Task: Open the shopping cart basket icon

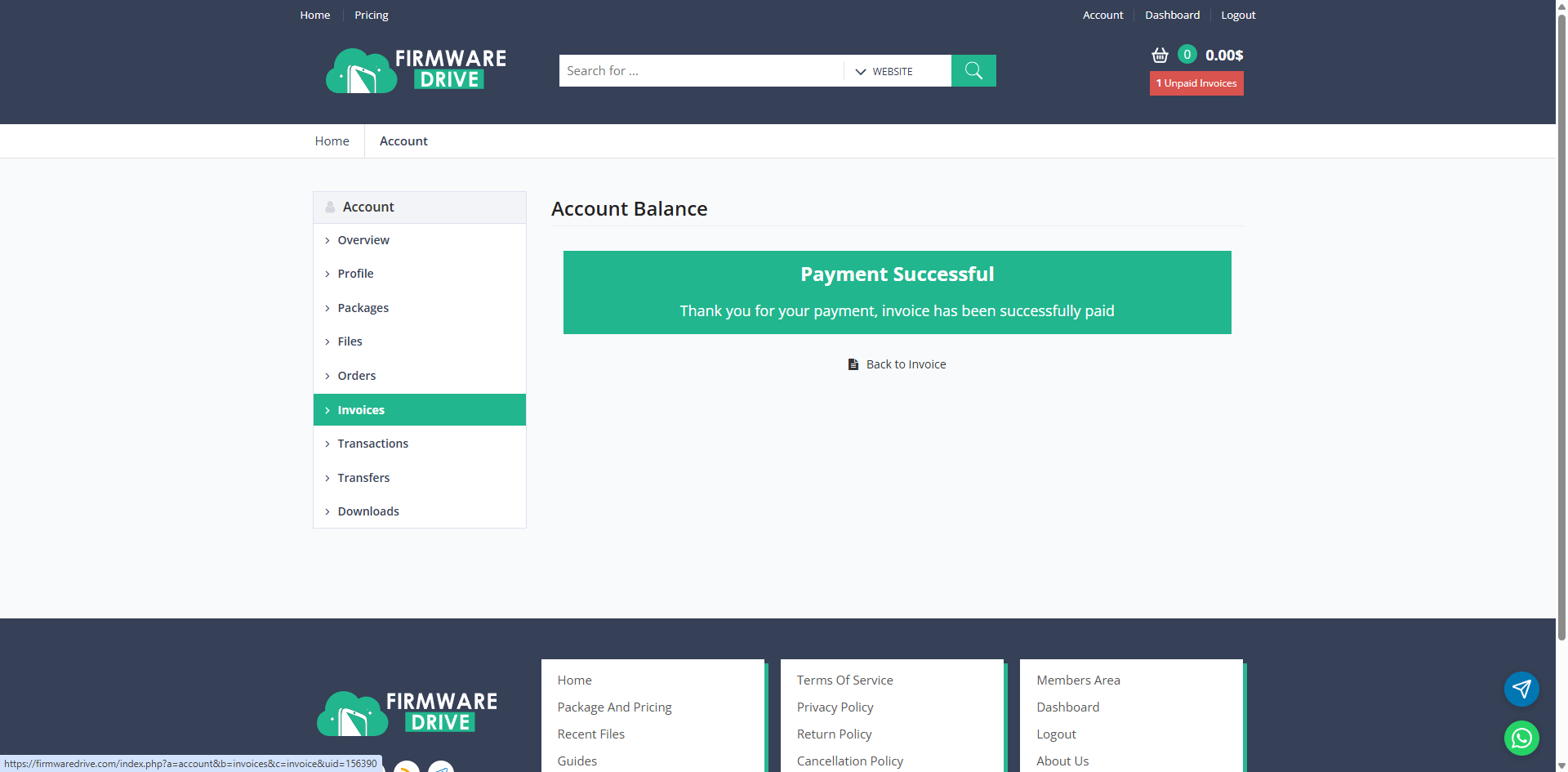Action: pyautogui.click(x=1160, y=56)
